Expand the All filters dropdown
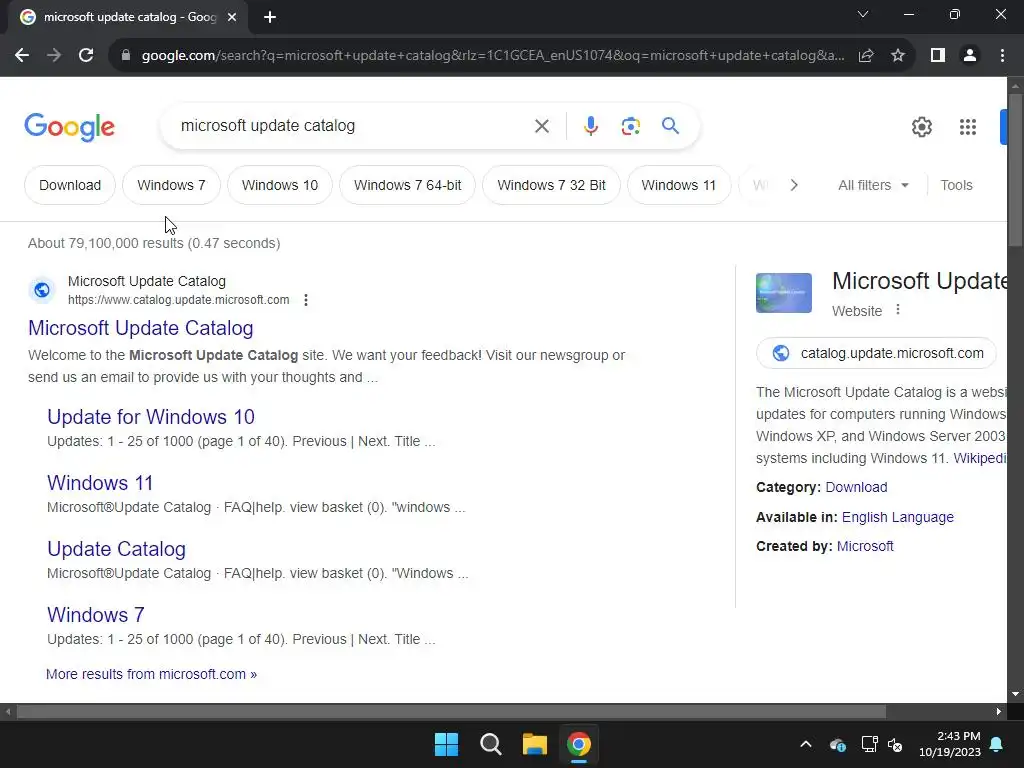 [873, 185]
